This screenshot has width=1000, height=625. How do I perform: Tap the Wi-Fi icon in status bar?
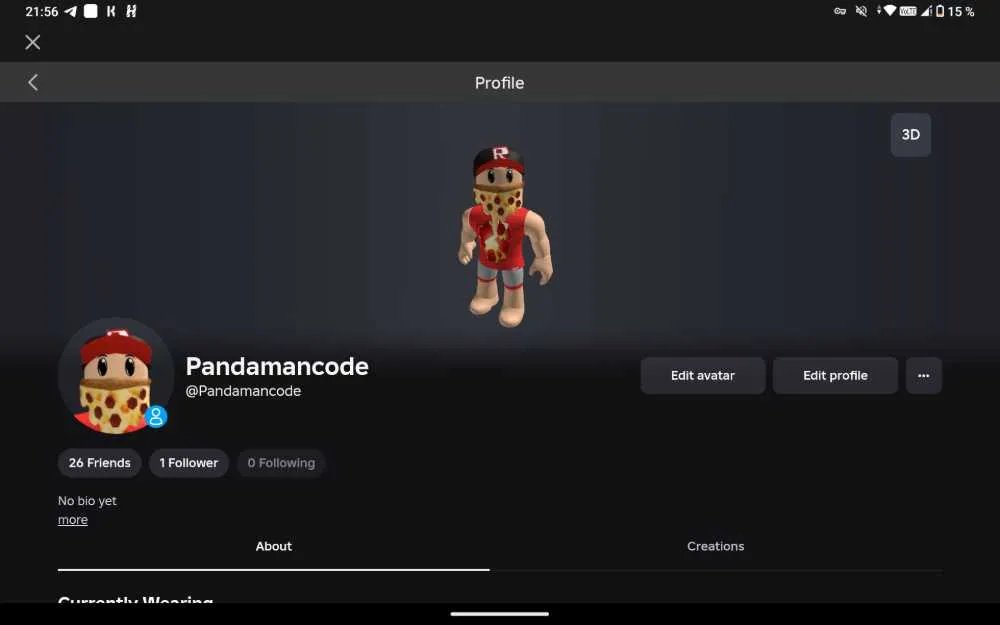pos(890,11)
